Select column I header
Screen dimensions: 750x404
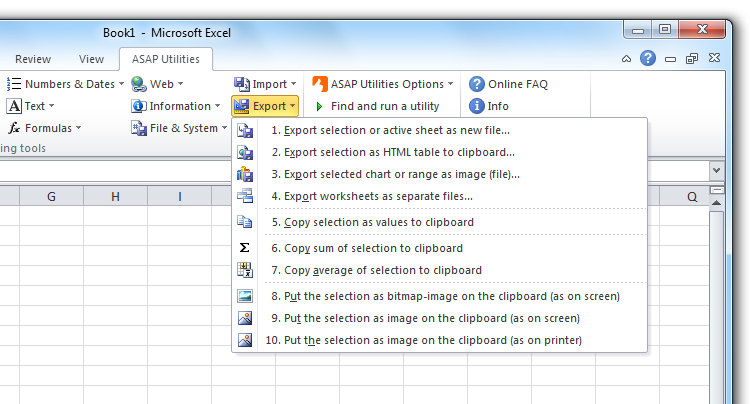(x=179, y=197)
